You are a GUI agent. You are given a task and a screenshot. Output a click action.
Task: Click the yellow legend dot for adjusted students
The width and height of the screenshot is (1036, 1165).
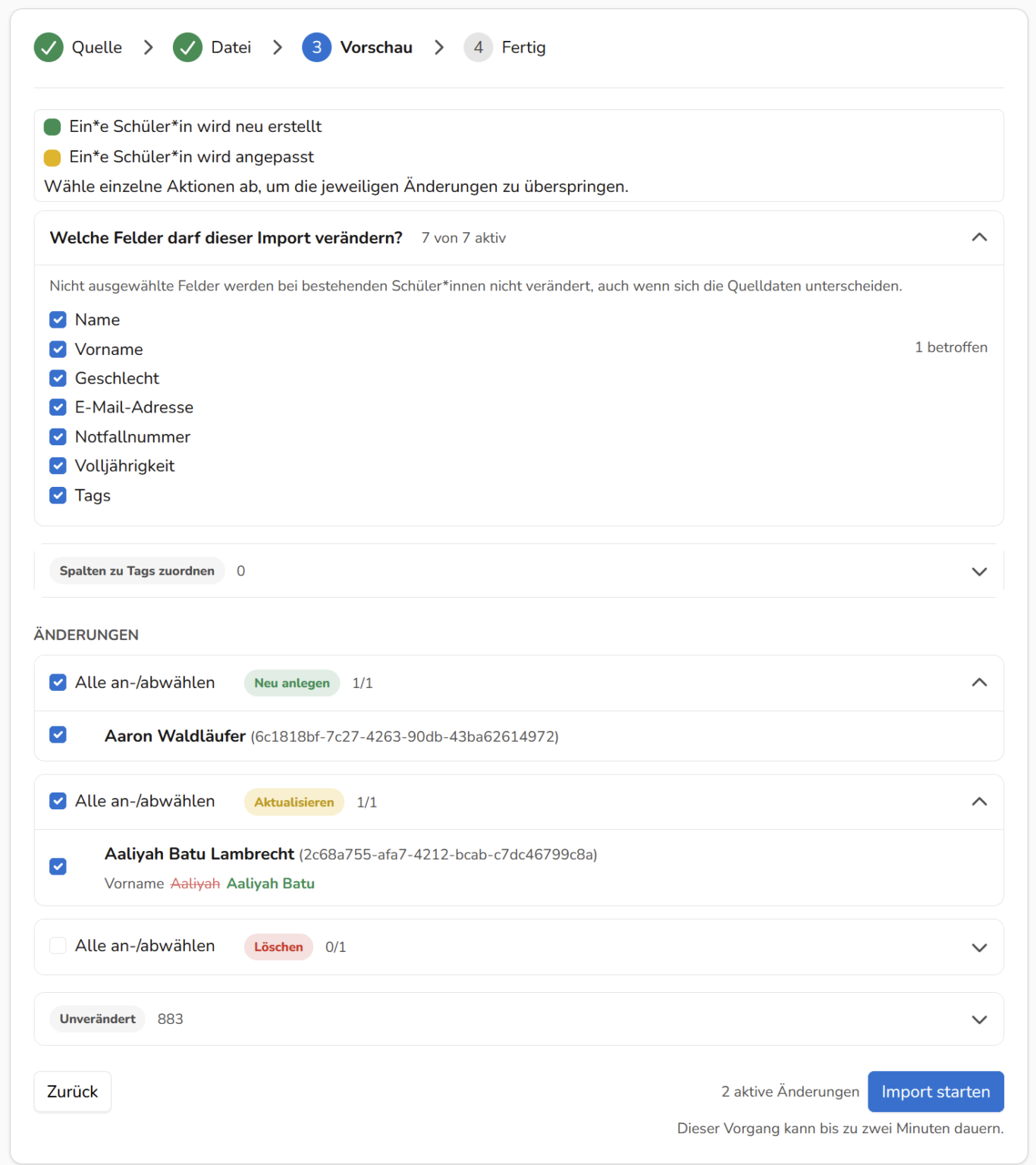point(52,157)
